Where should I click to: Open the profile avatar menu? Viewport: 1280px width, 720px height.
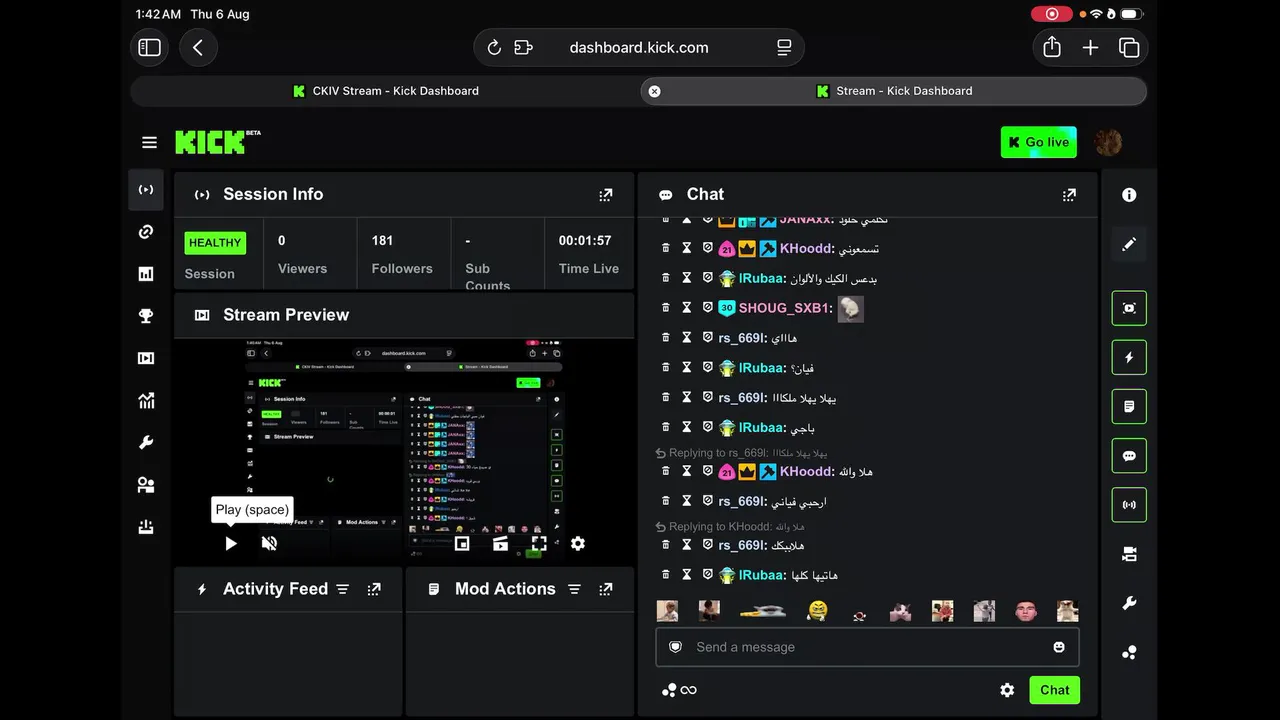(1108, 142)
